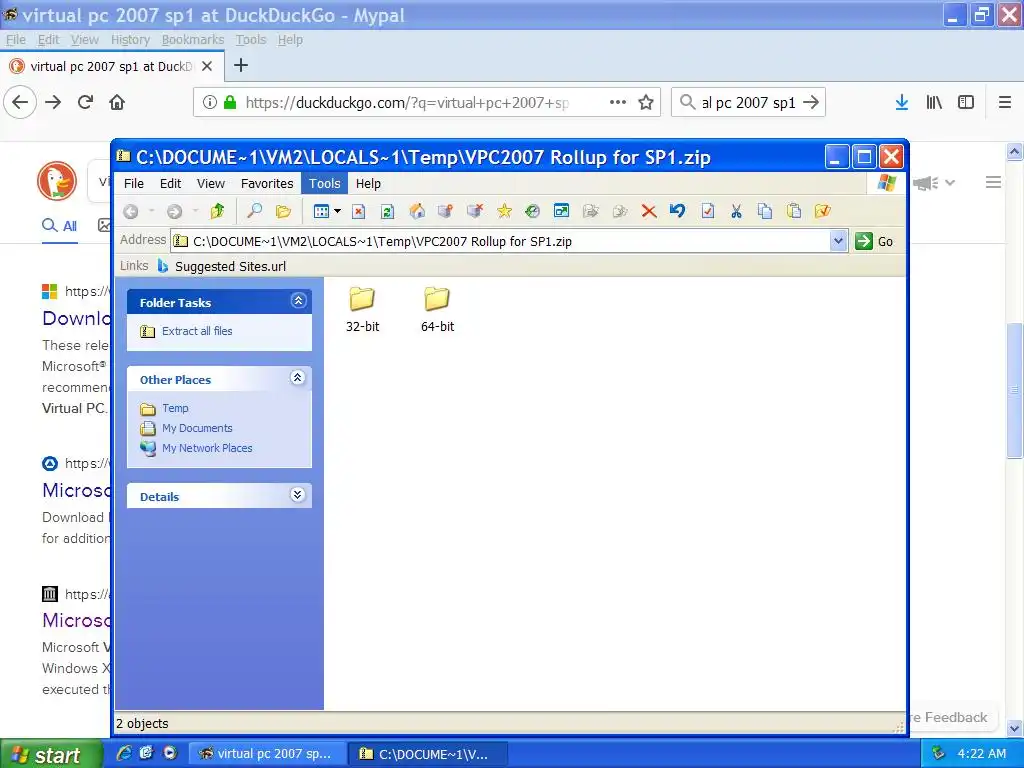Open the Views dropdown arrow

pos(337,211)
